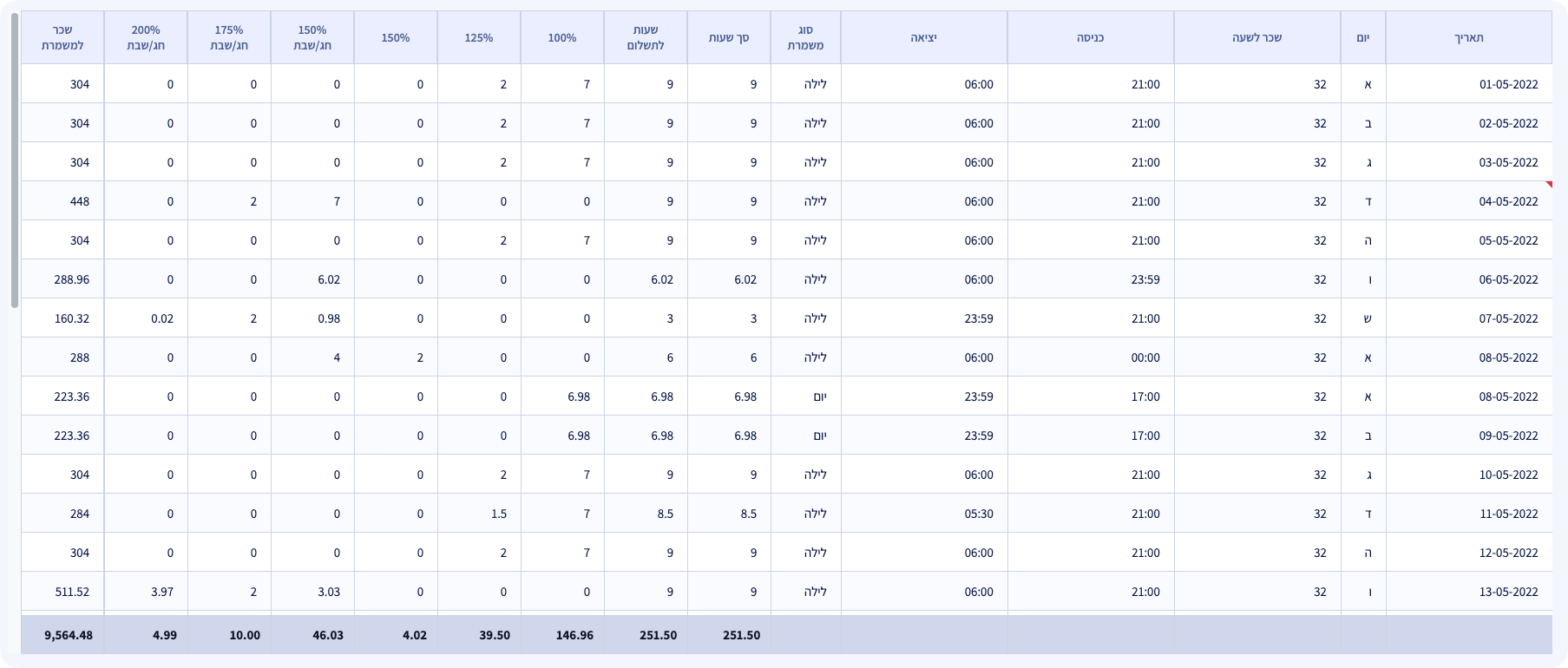
Task: Click the total pay 9,564.48 cell
Action: (x=68, y=635)
